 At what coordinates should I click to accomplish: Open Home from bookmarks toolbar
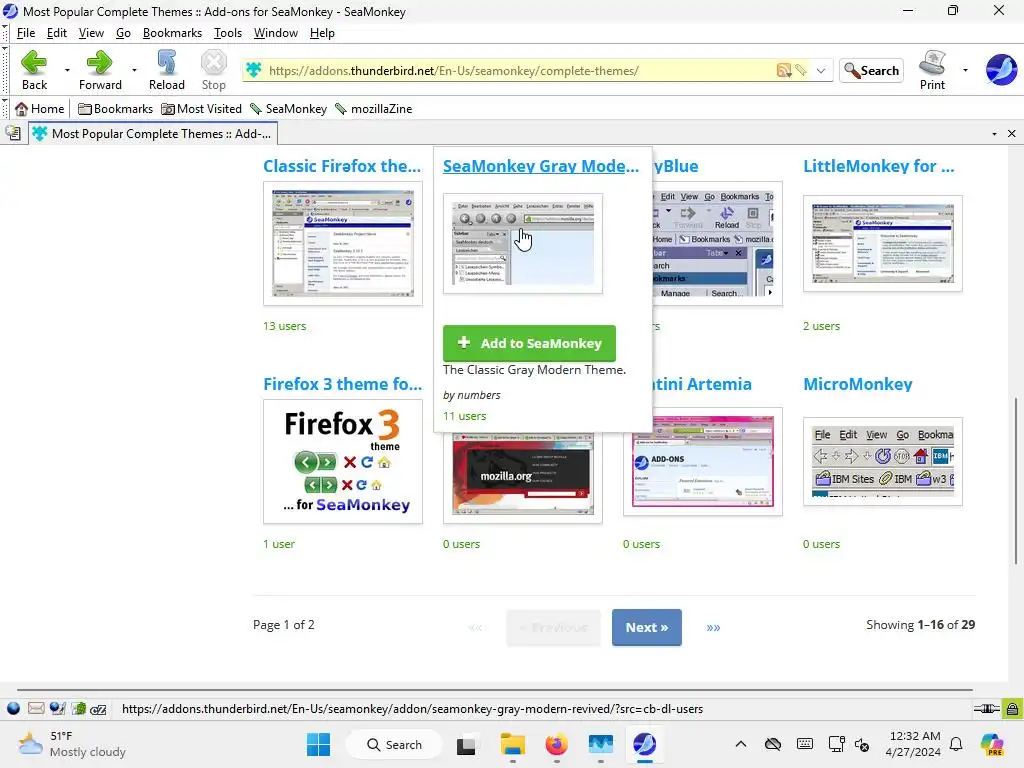[40, 108]
